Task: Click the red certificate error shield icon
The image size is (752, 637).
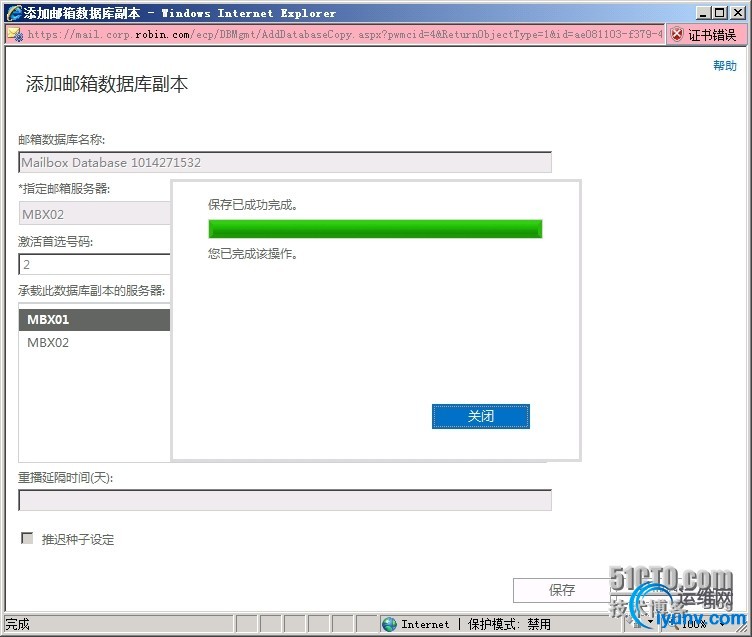Action: click(x=677, y=35)
